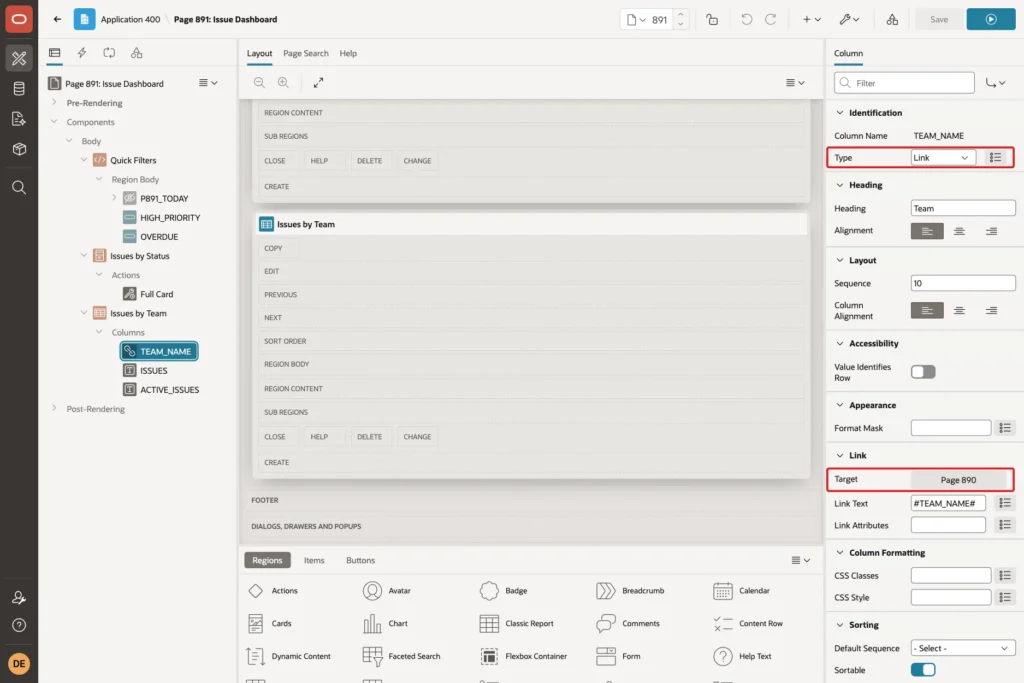Open Shared Components icon in top toolbar

point(892,20)
